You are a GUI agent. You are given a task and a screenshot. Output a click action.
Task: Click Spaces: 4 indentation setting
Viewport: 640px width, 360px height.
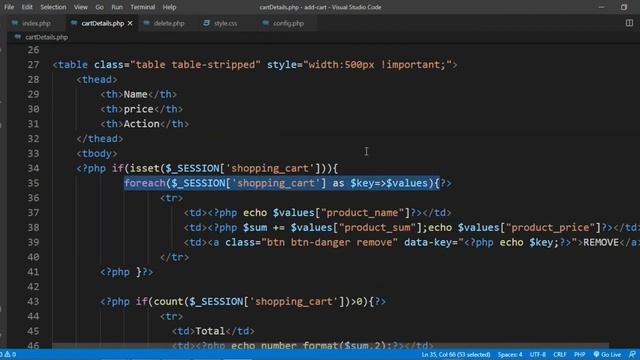509,354
